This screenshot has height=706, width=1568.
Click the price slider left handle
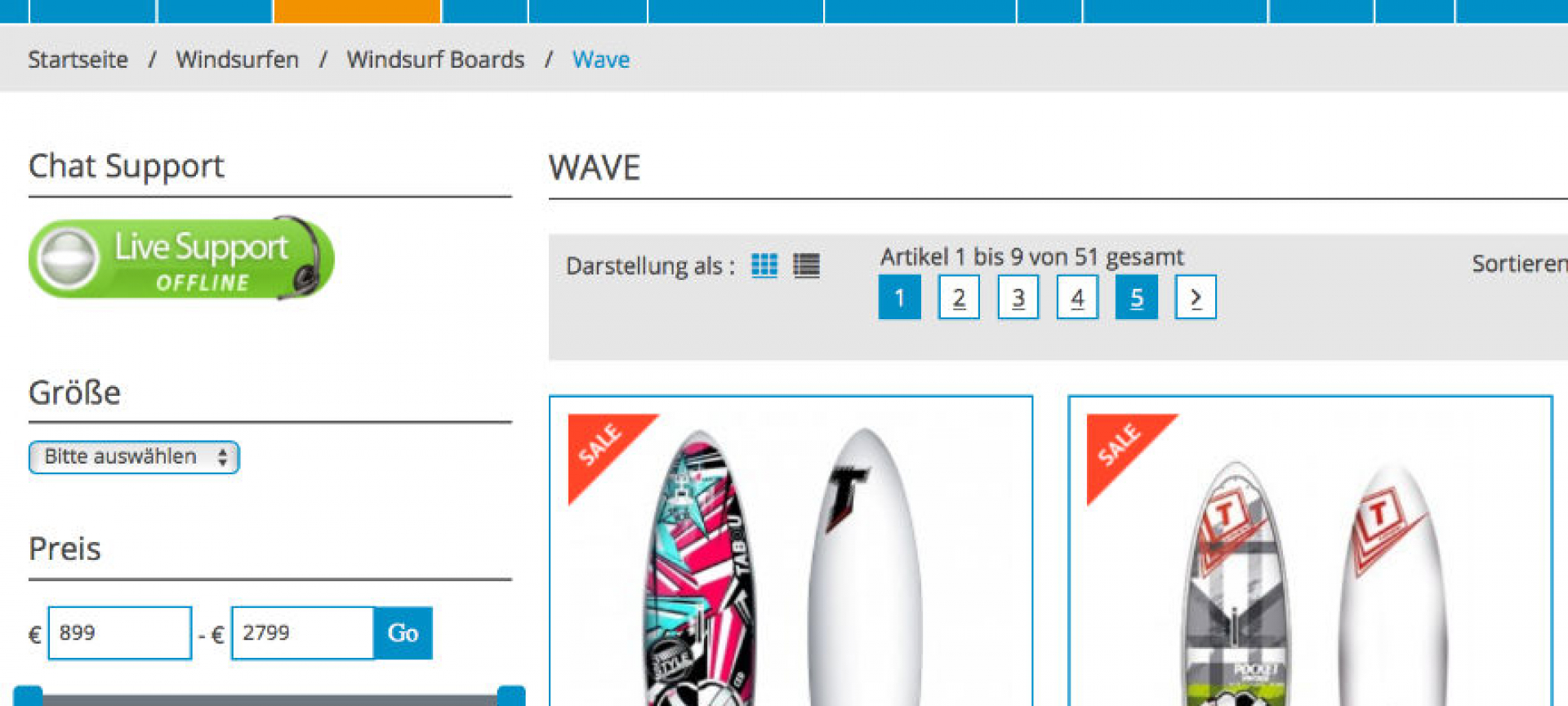[28, 695]
